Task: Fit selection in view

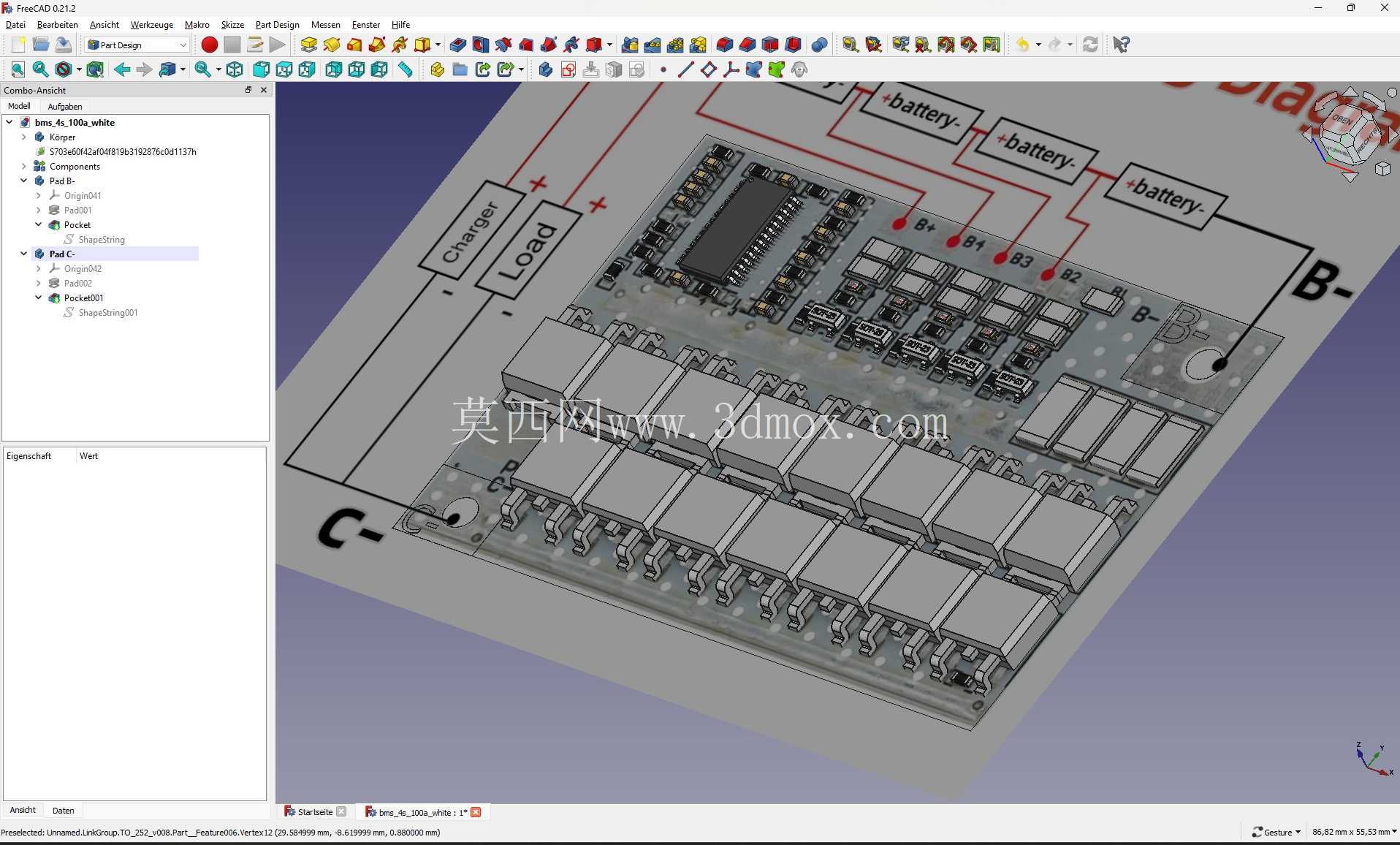Action: click(x=41, y=69)
